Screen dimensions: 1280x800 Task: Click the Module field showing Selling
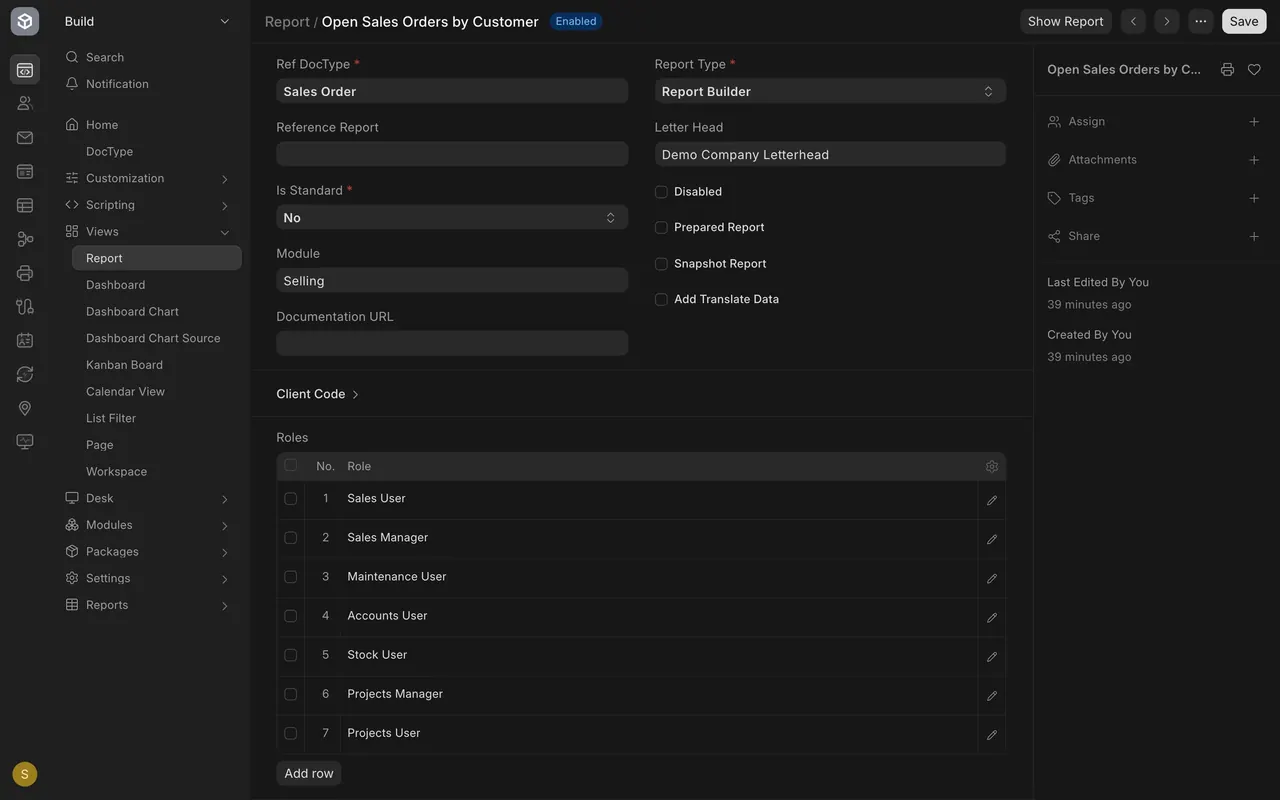pos(452,280)
